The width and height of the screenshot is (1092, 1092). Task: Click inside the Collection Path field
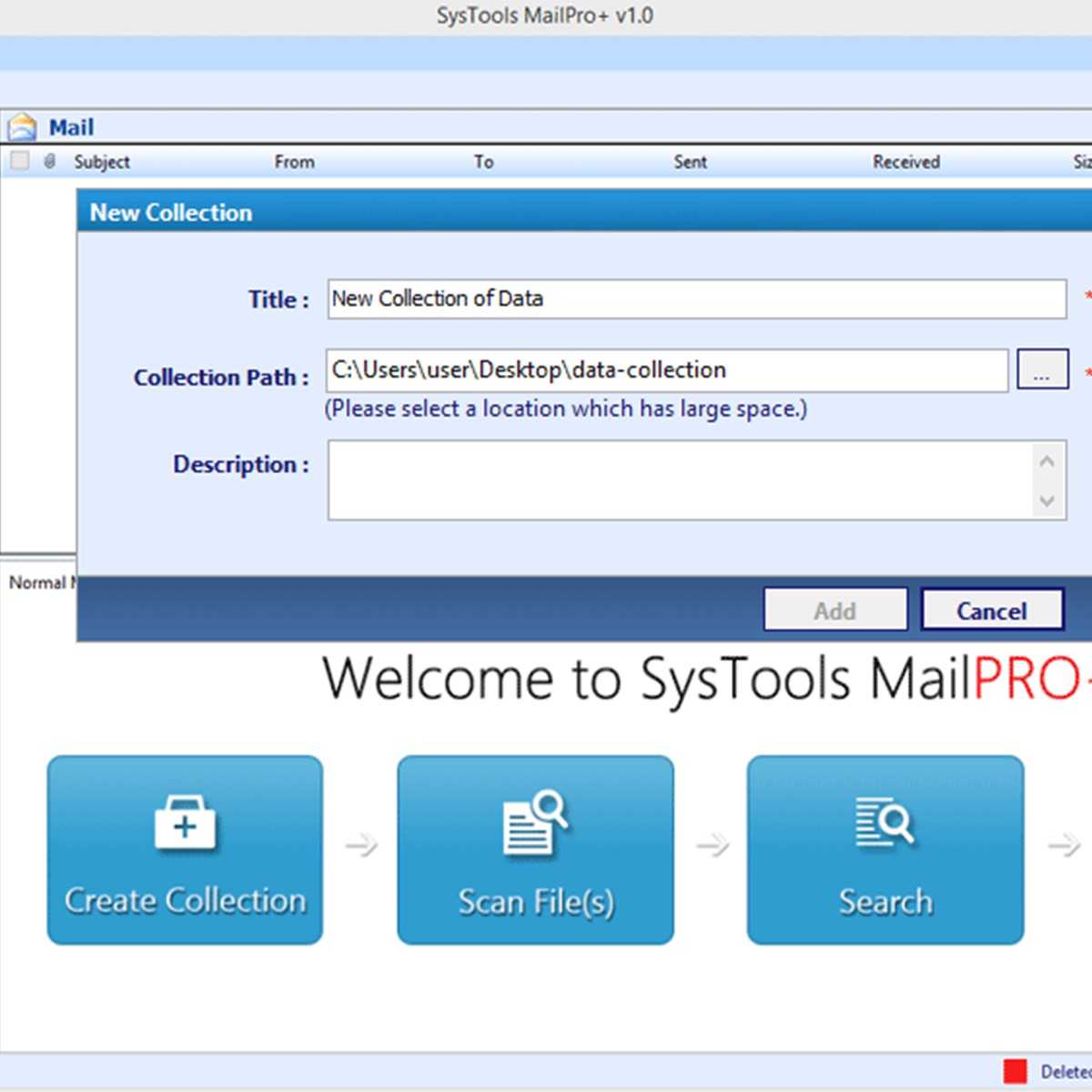click(x=666, y=370)
